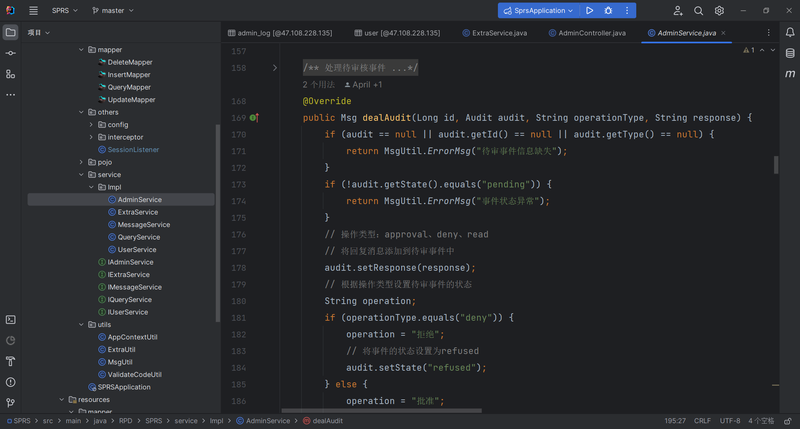Image resolution: width=800 pixels, height=429 pixels.
Task: Switch to admin_log database tab
Action: [280, 33]
